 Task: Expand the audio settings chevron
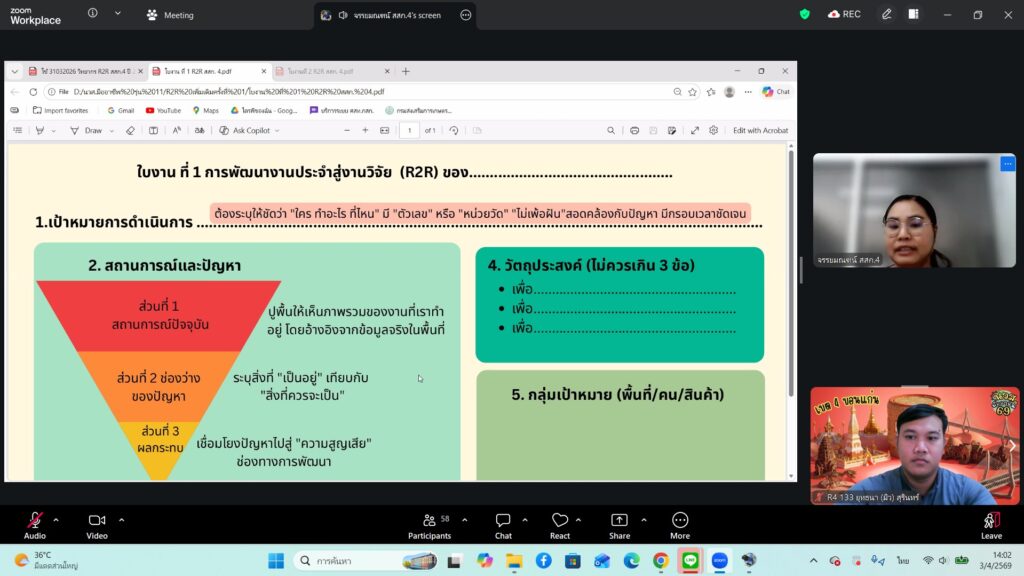[x=56, y=520]
